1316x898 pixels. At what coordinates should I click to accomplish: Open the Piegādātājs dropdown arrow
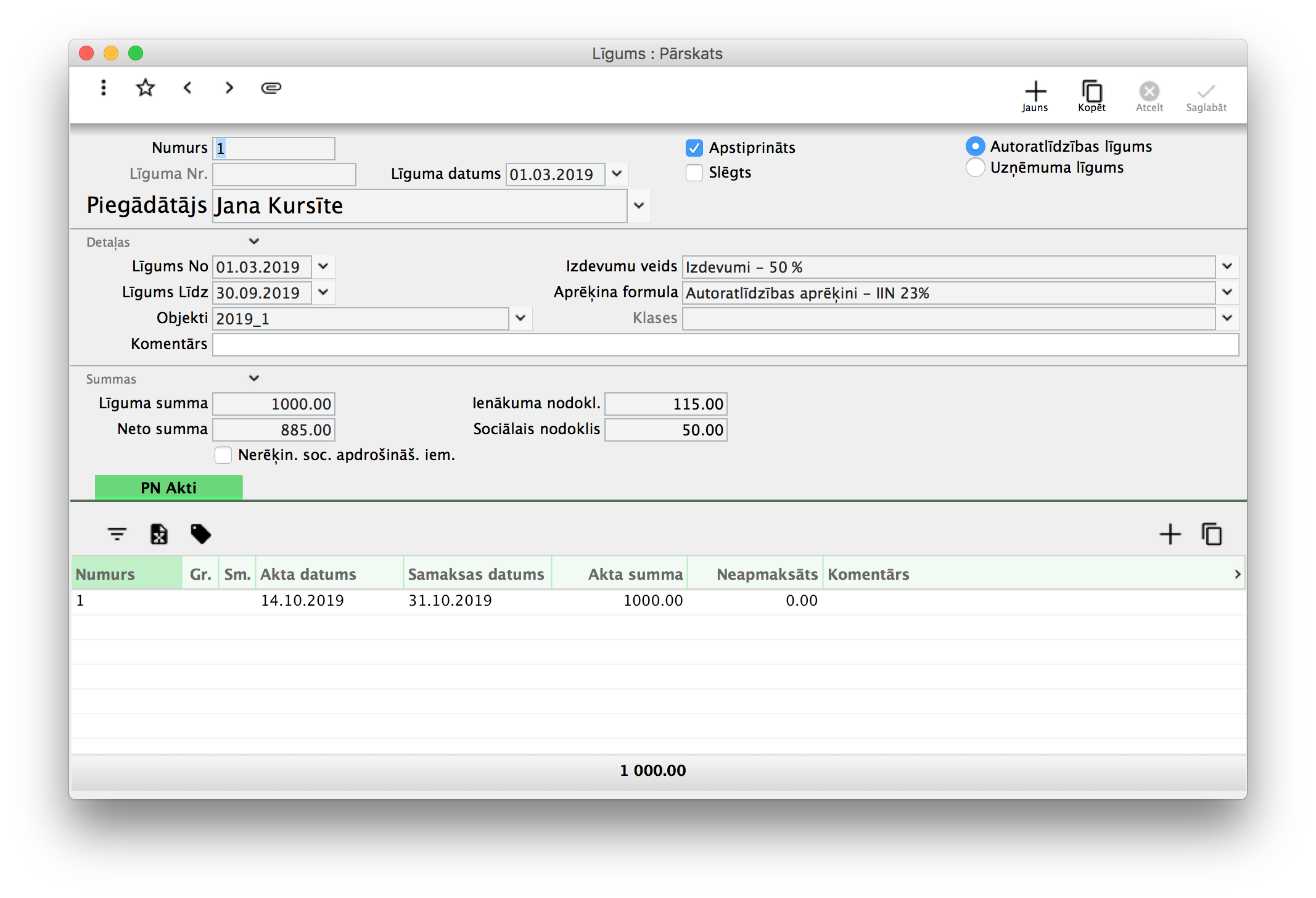point(639,205)
